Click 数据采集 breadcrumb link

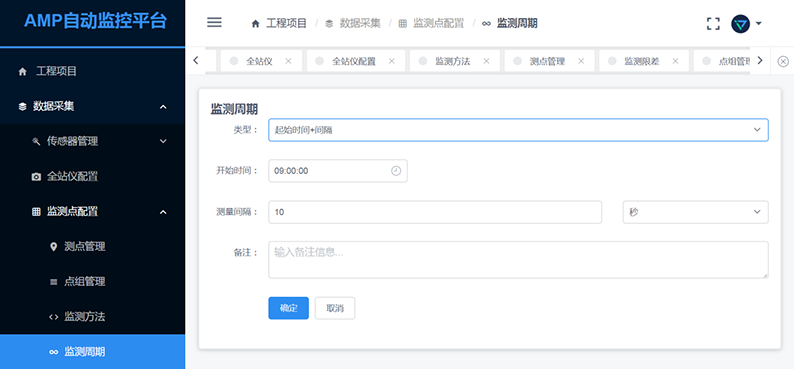360,23
